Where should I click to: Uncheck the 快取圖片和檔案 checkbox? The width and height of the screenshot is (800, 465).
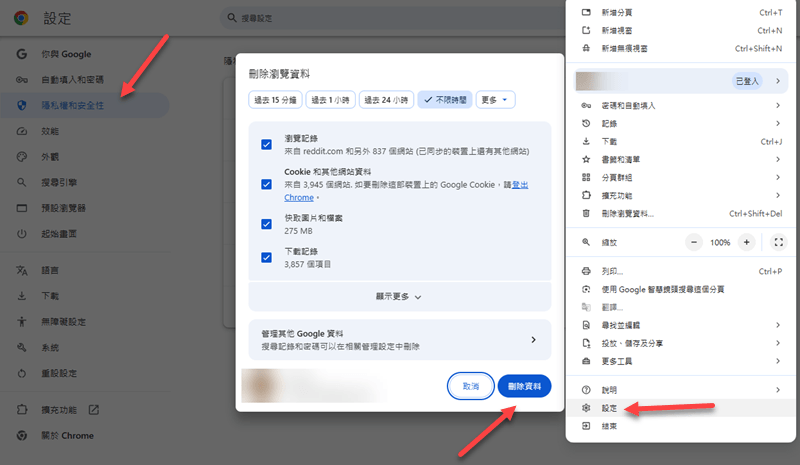(266, 224)
